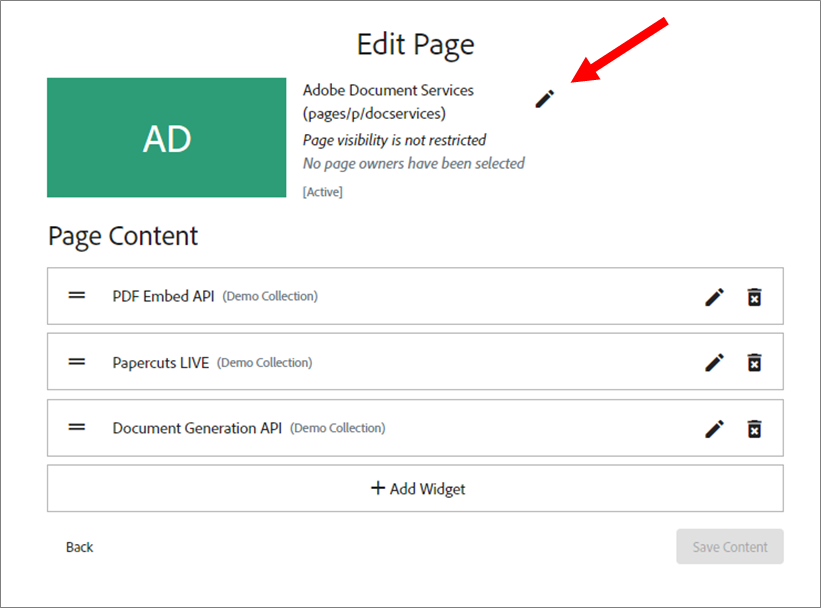
Task: Edit the Document Generation API widget
Action: pos(714,429)
